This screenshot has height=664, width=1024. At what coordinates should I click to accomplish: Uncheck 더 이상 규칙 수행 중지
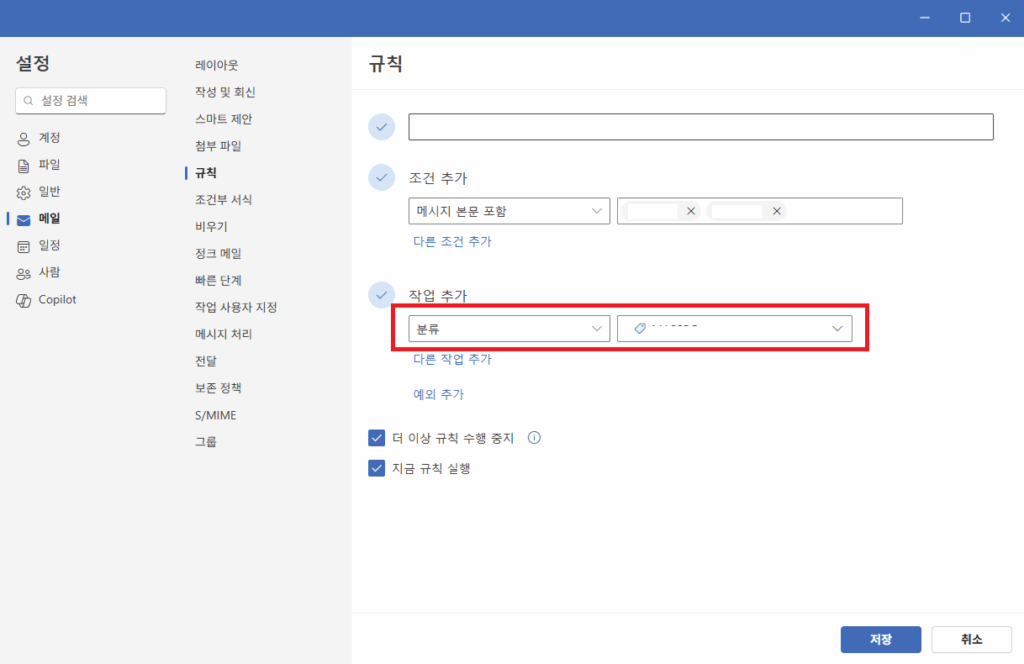pos(377,437)
